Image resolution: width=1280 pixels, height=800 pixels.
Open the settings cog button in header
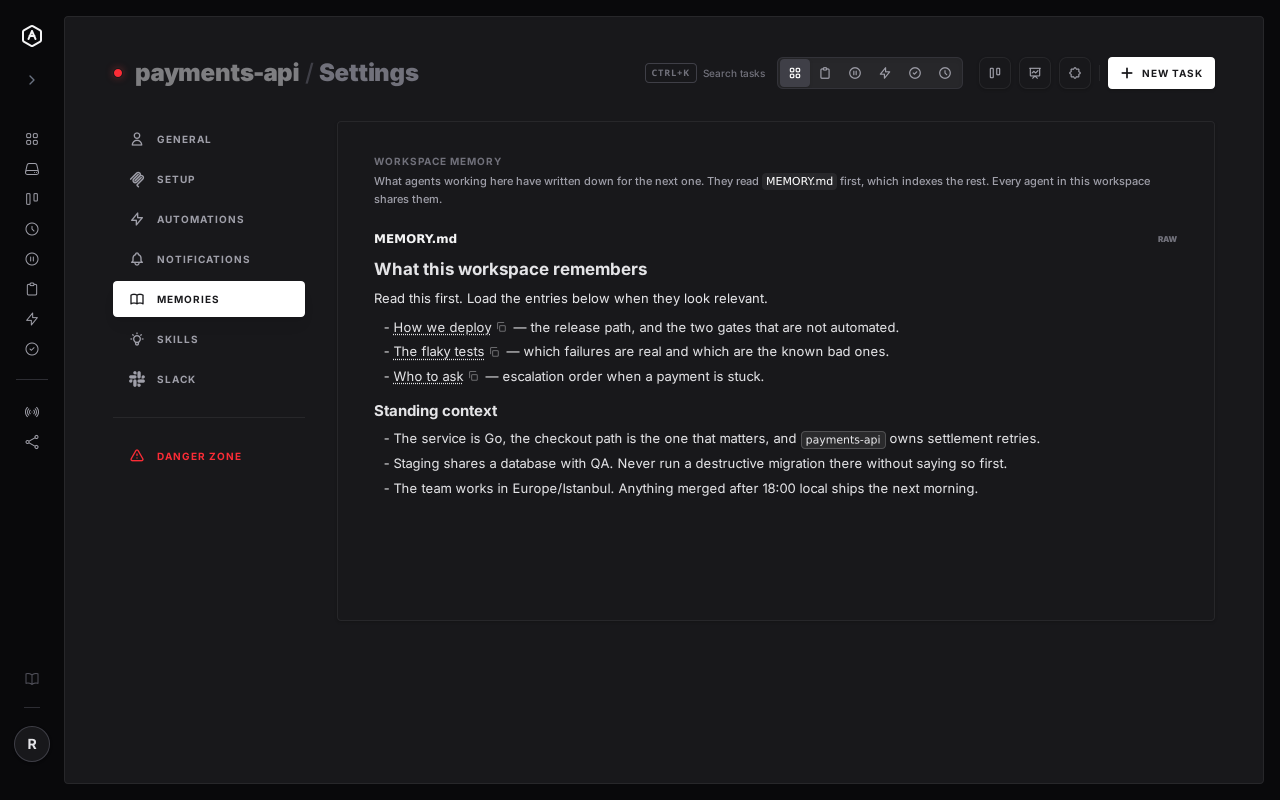click(1075, 73)
